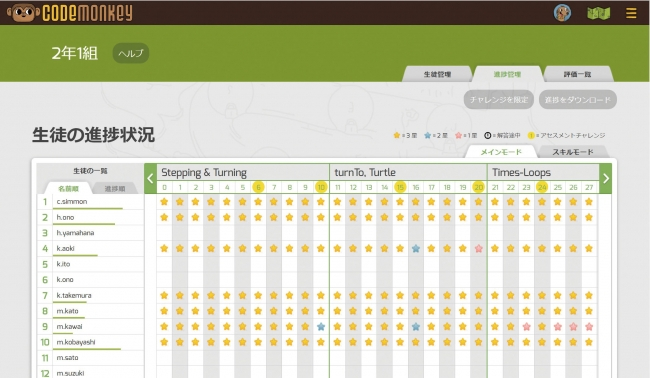Show the next challenges with the right arrow
Image resolution: width=650 pixels, height=378 pixels.
click(x=606, y=179)
